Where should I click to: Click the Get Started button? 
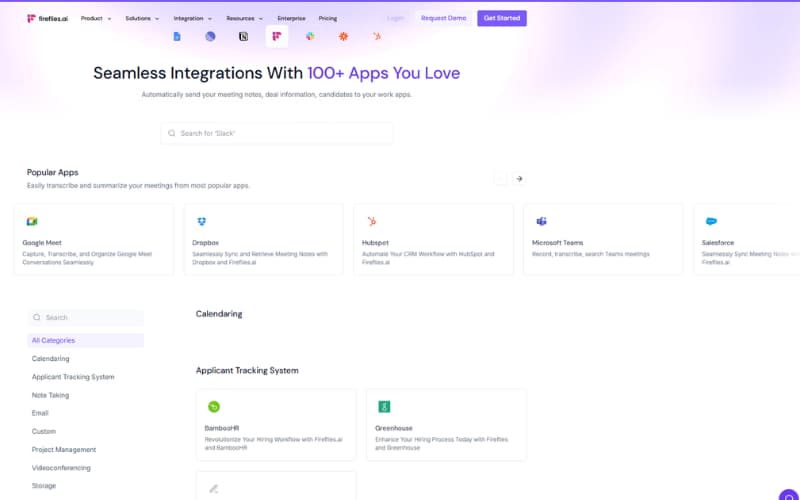[502, 18]
